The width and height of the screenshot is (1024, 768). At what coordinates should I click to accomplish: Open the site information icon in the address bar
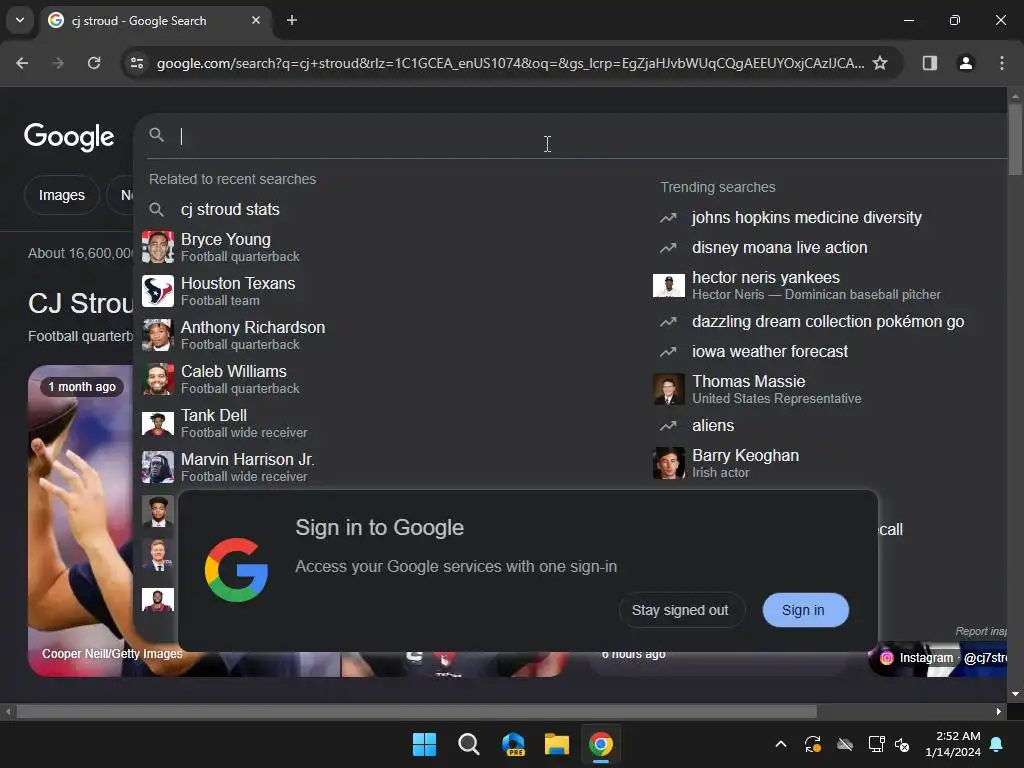coord(137,63)
